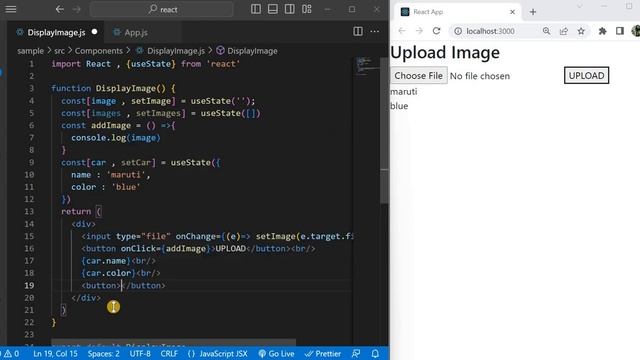Click the 'blue' string on line 11
Image resolution: width=640 pixels, height=360 pixels.
coord(126,187)
